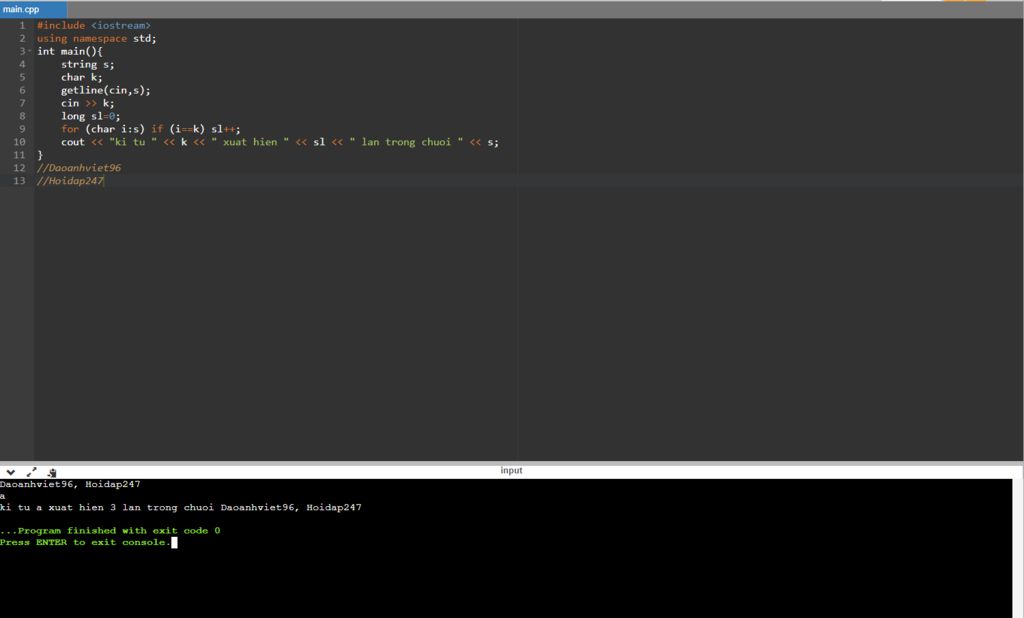The image size is (1024, 618).
Task: Click the "char k;" declaration
Action: coord(82,77)
